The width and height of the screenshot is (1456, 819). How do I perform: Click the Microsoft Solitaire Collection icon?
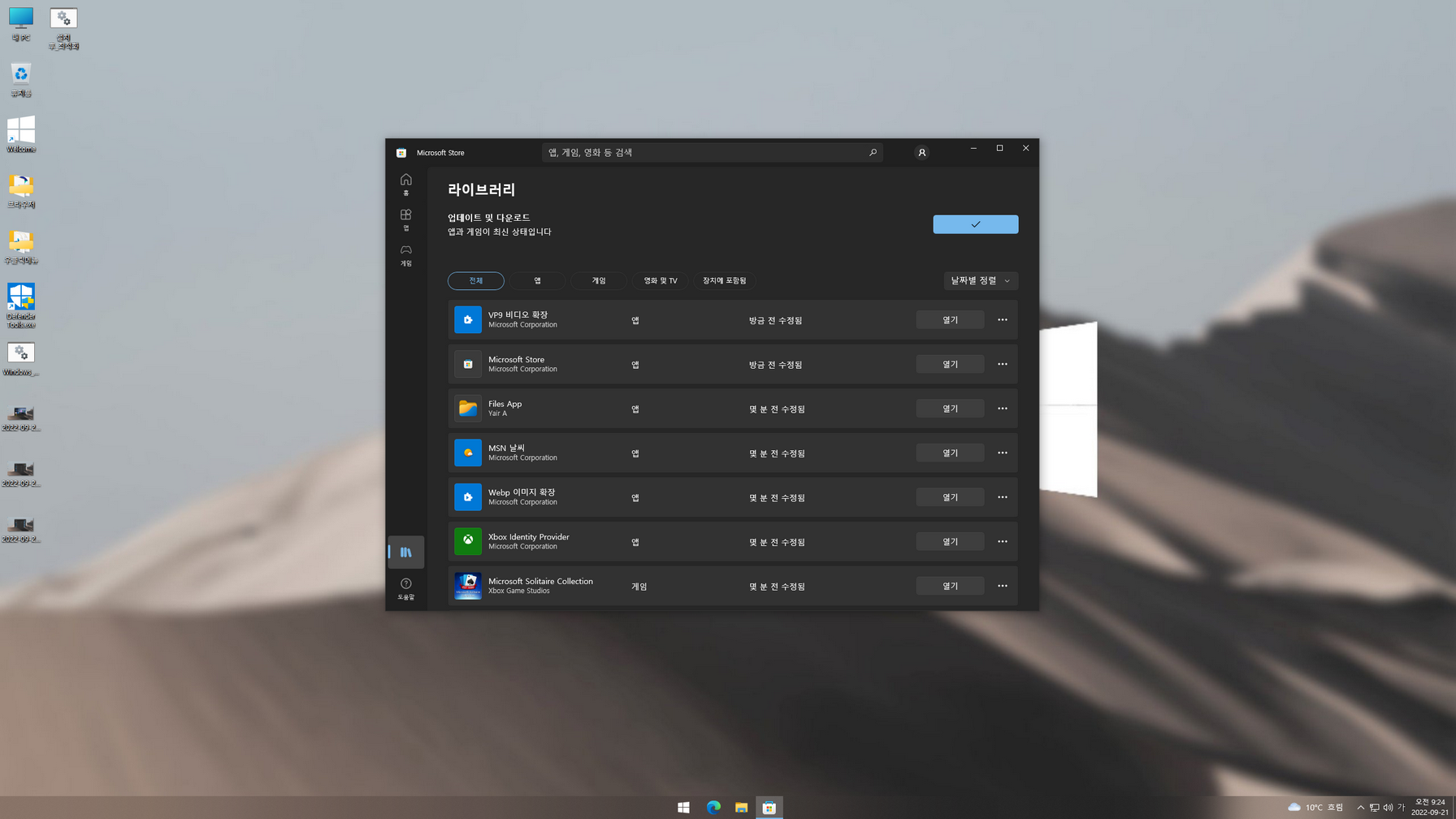coord(468,585)
